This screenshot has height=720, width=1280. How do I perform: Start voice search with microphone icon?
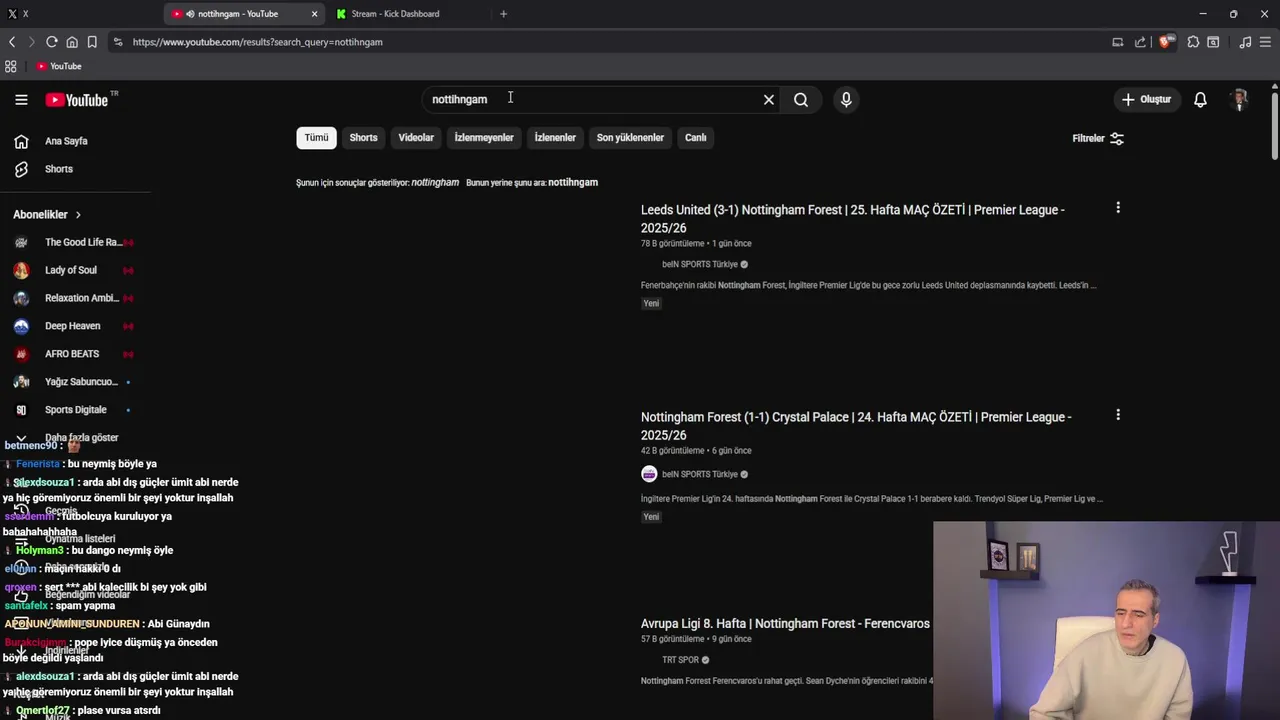click(846, 99)
